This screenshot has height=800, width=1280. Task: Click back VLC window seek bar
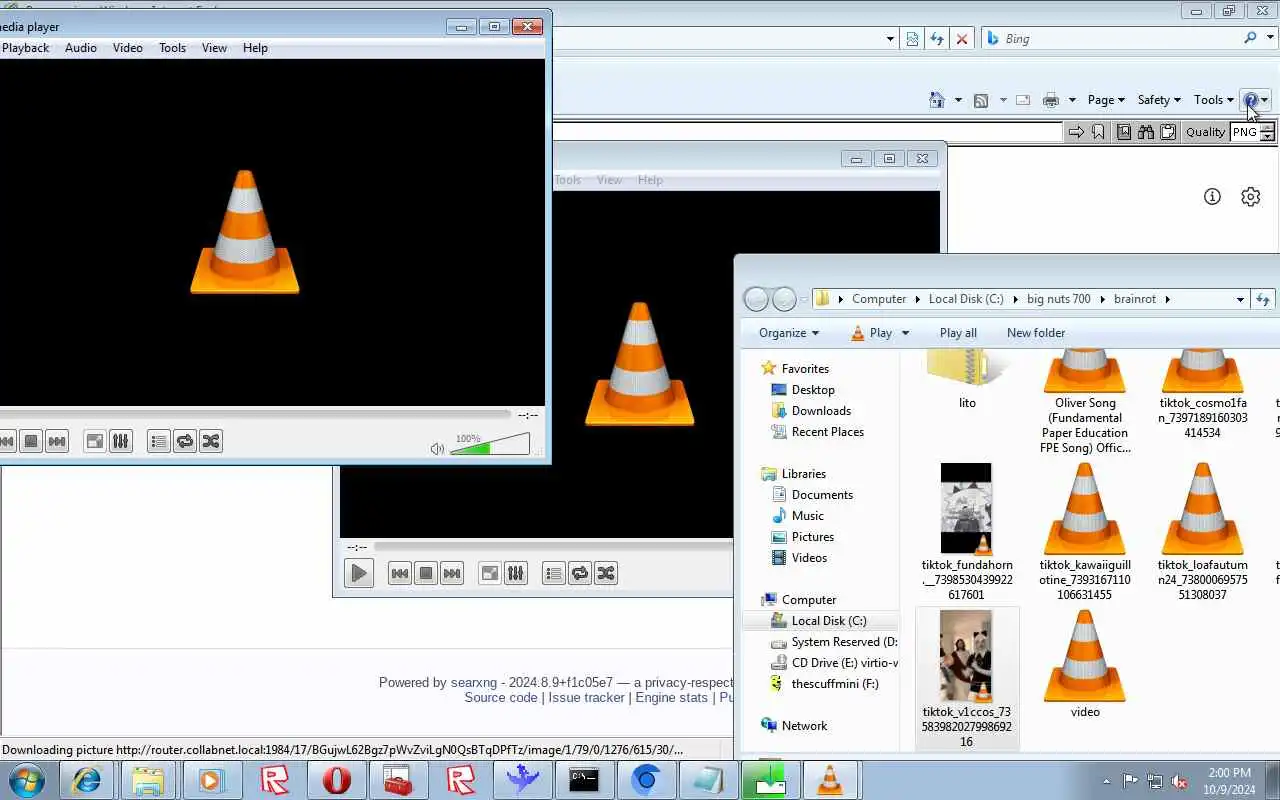point(553,546)
